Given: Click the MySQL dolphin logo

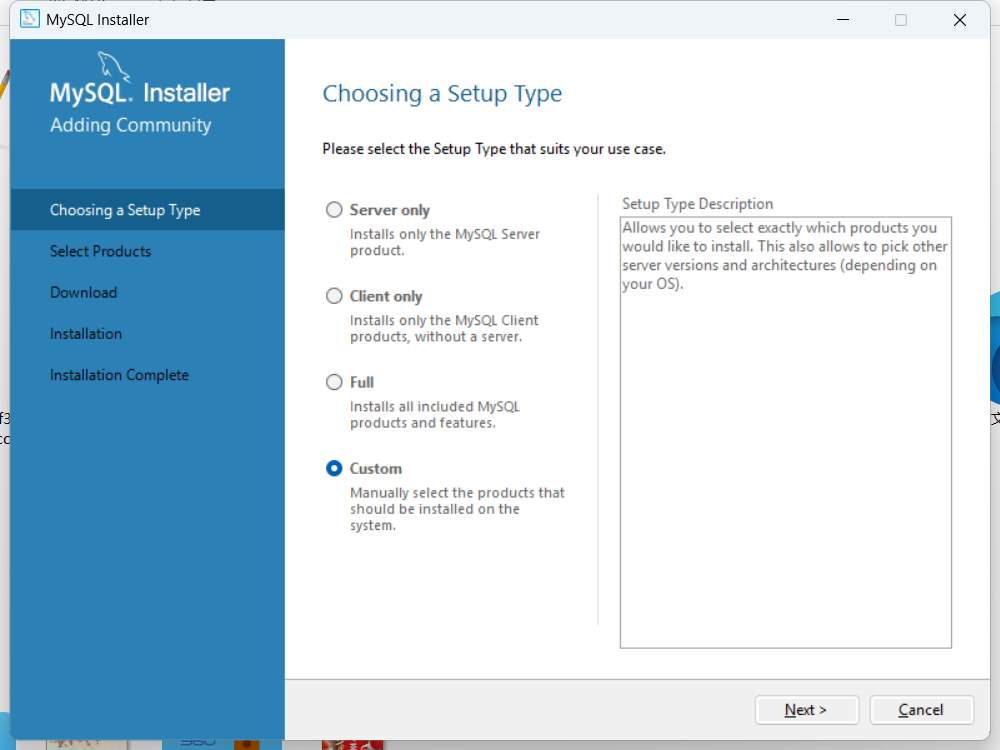Looking at the screenshot, I should point(114,67).
